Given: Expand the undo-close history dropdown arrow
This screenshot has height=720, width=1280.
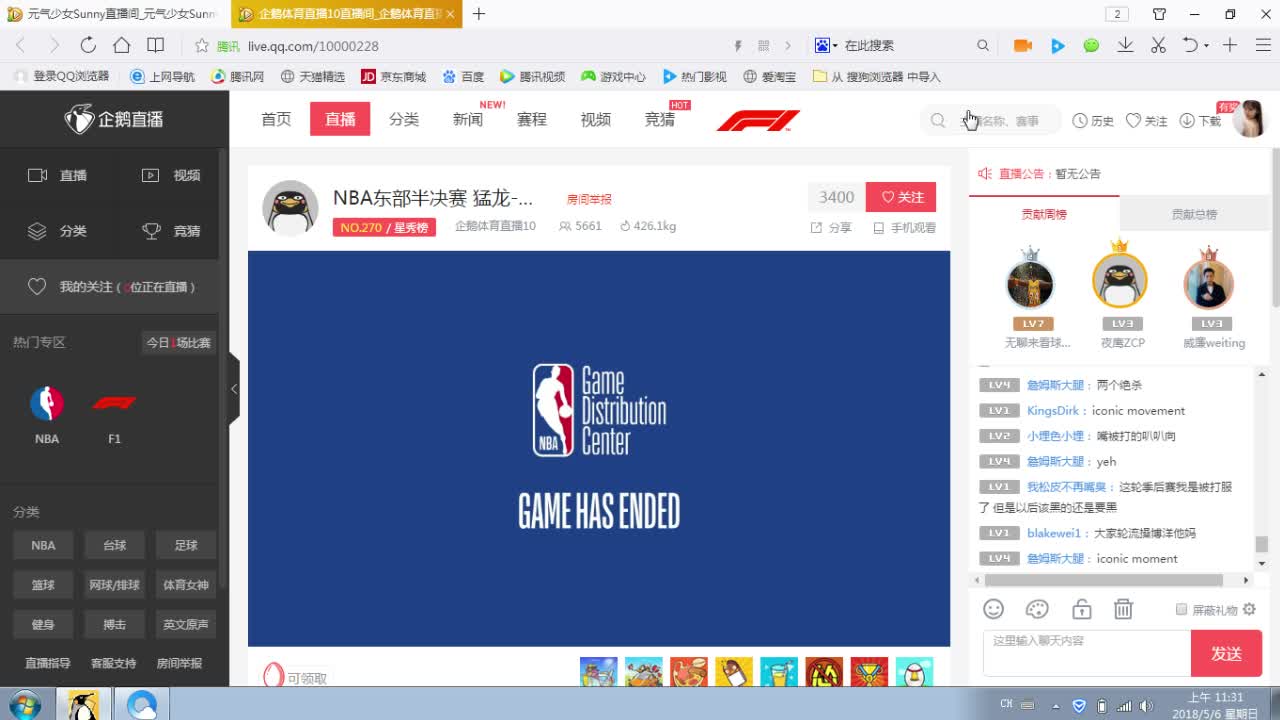Looking at the screenshot, I should pyautogui.click(x=1206, y=45).
